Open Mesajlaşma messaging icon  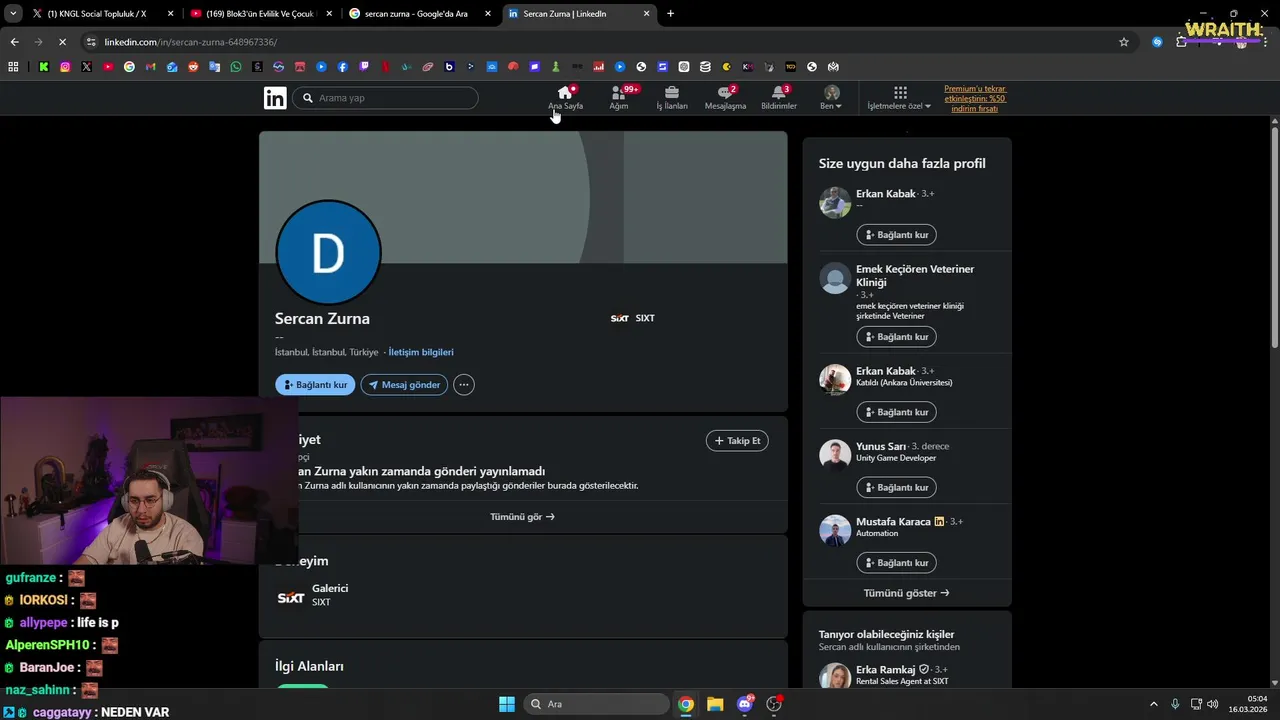725,98
